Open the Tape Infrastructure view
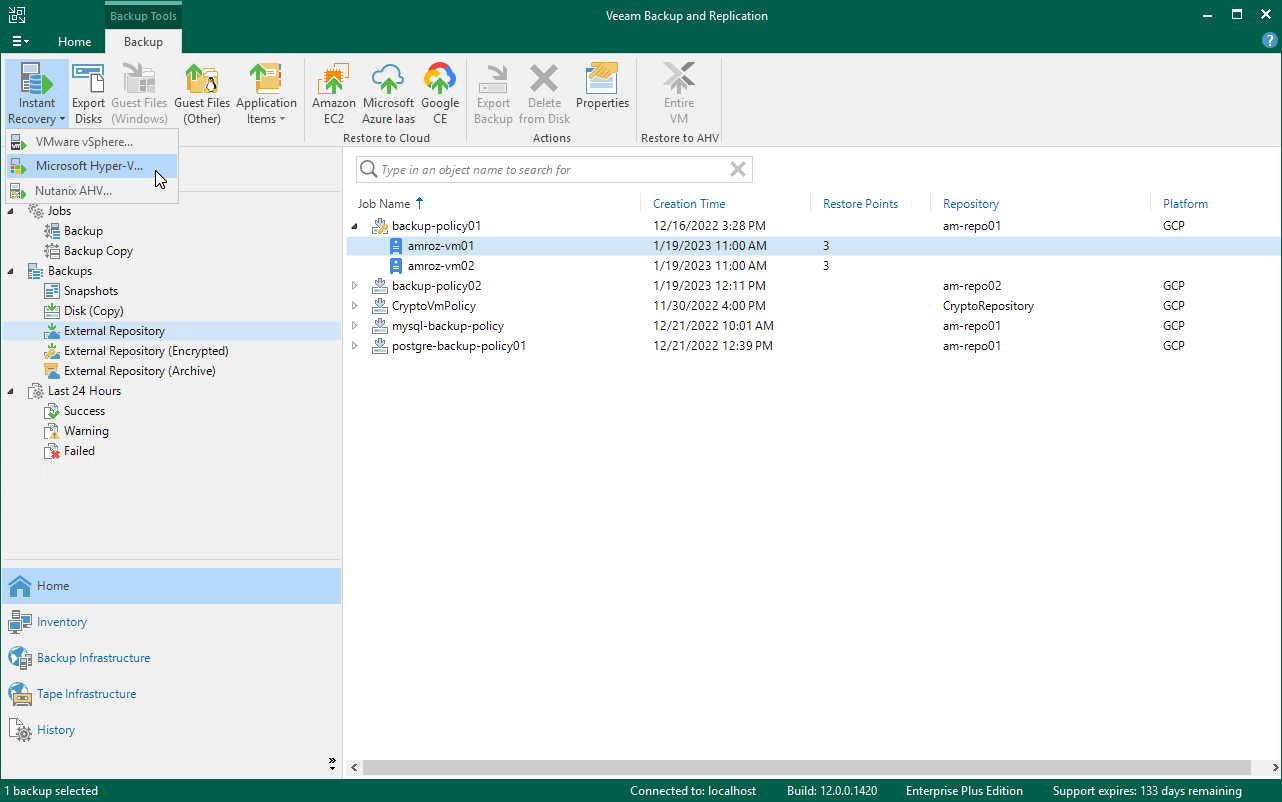 [x=171, y=694]
